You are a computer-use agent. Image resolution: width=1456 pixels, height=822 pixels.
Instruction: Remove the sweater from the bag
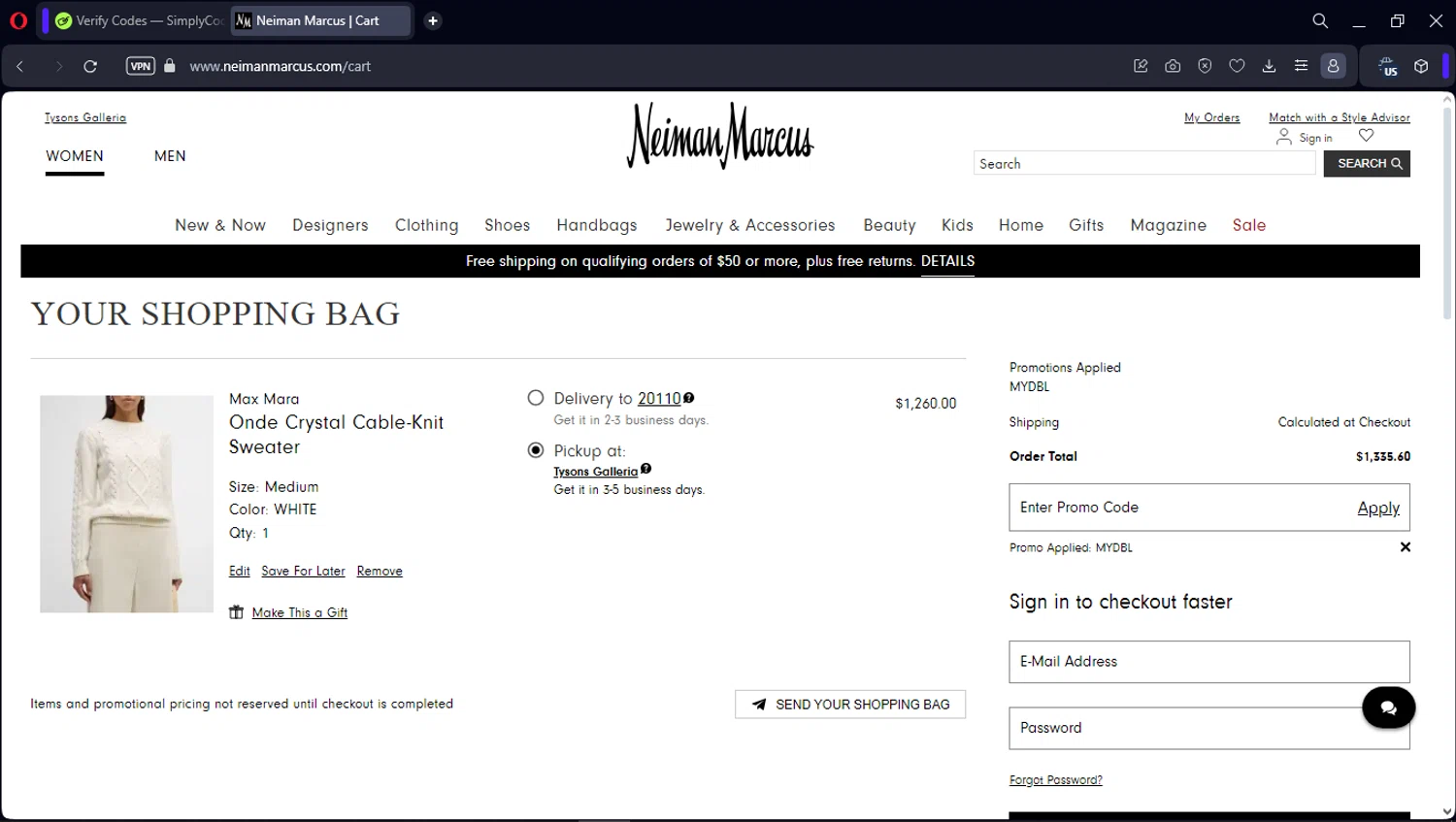click(x=380, y=571)
